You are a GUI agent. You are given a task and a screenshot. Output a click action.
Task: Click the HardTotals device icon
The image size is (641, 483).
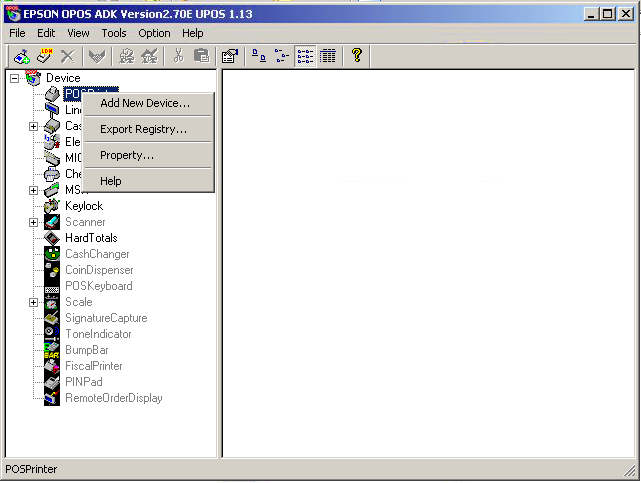(52, 238)
